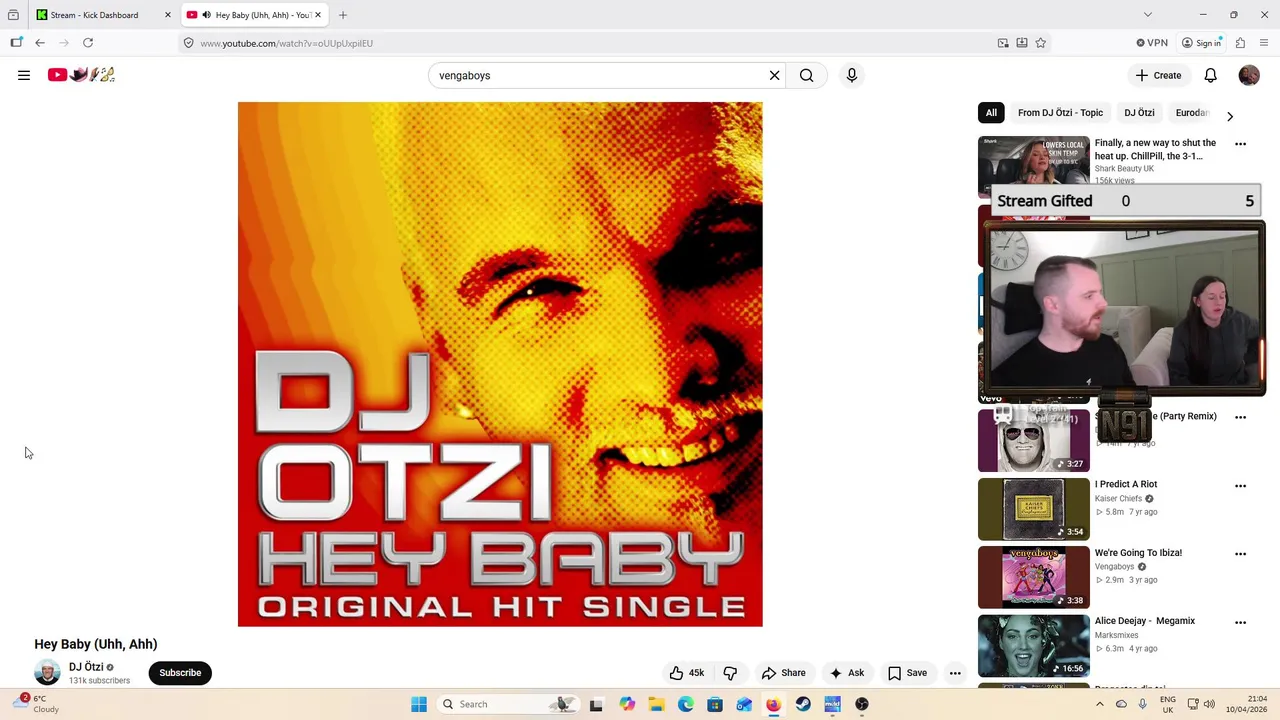Open the list all tabs dropdown
Image resolution: width=1280 pixels, height=720 pixels.
[1148, 15]
